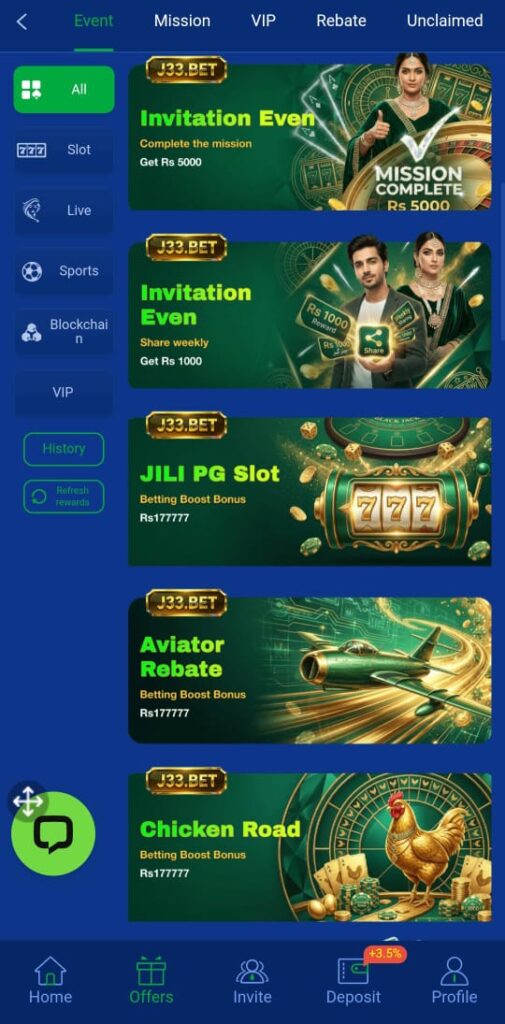Switch to the Unclaimed tab
The height and width of the screenshot is (1024, 505).
445,21
